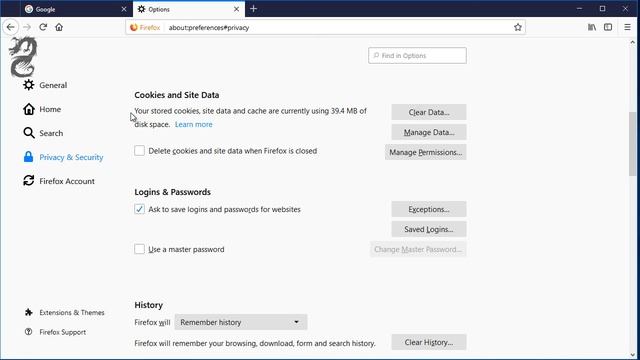Bookmark this page with the star
The height and width of the screenshot is (360, 640).
click(518, 27)
